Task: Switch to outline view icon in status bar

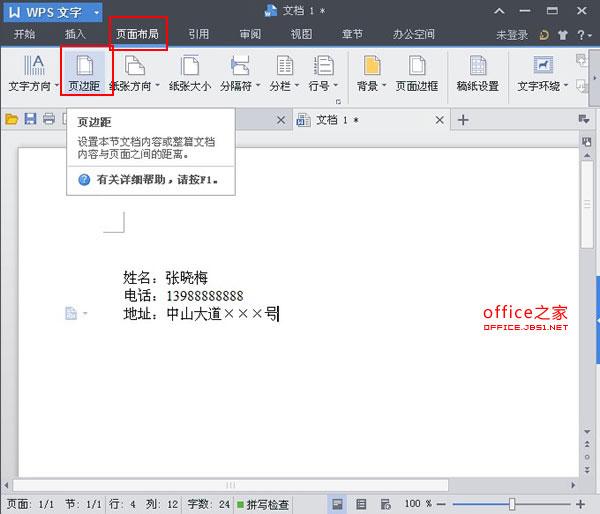Action: (361, 504)
